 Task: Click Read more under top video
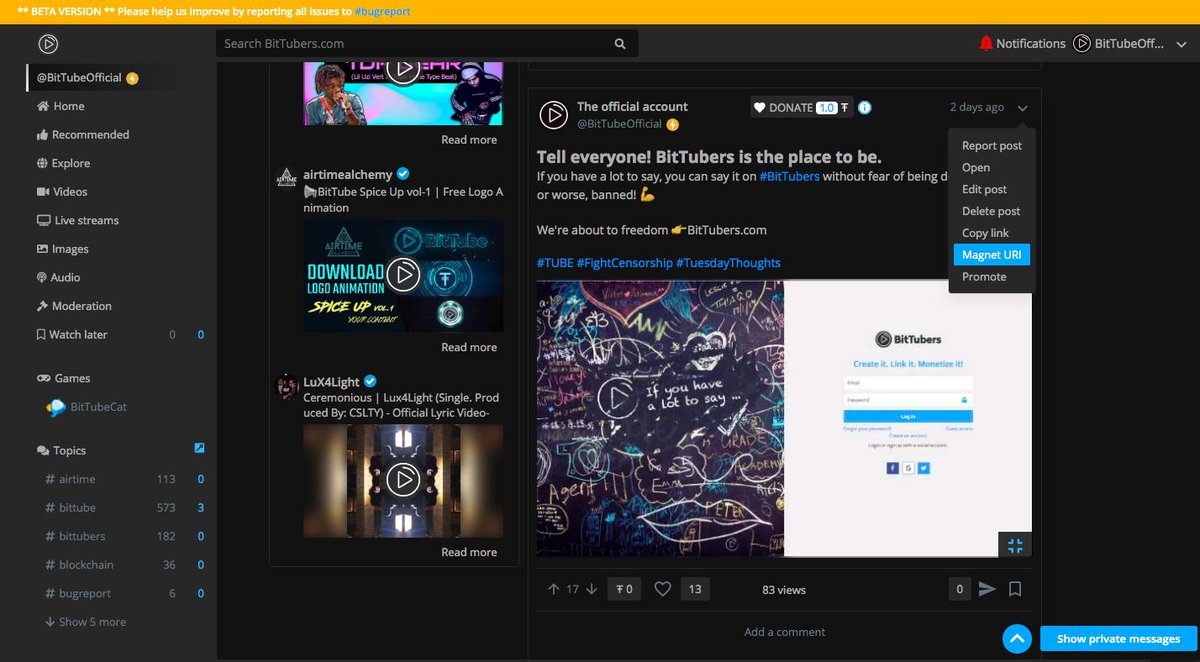pyautogui.click(x=469, y=140)
